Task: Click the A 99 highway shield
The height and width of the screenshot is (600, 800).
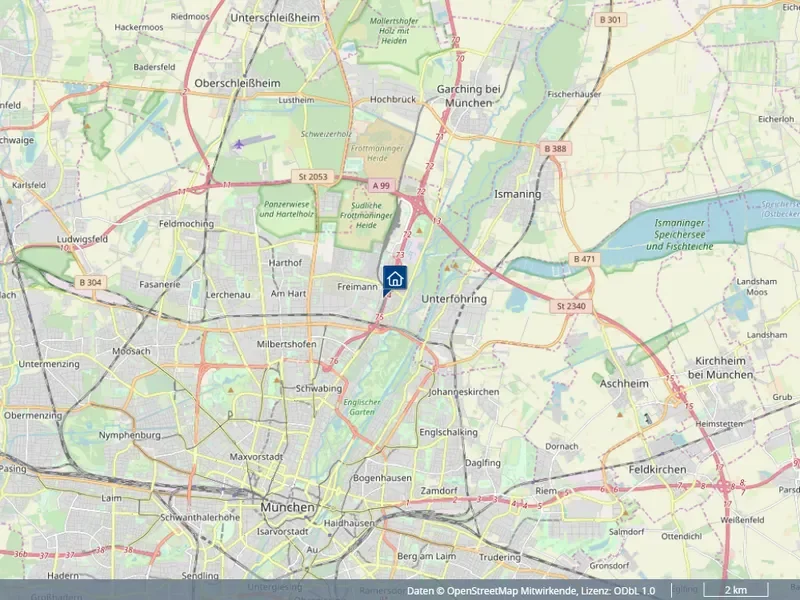Action: click(x=381, y=186)
